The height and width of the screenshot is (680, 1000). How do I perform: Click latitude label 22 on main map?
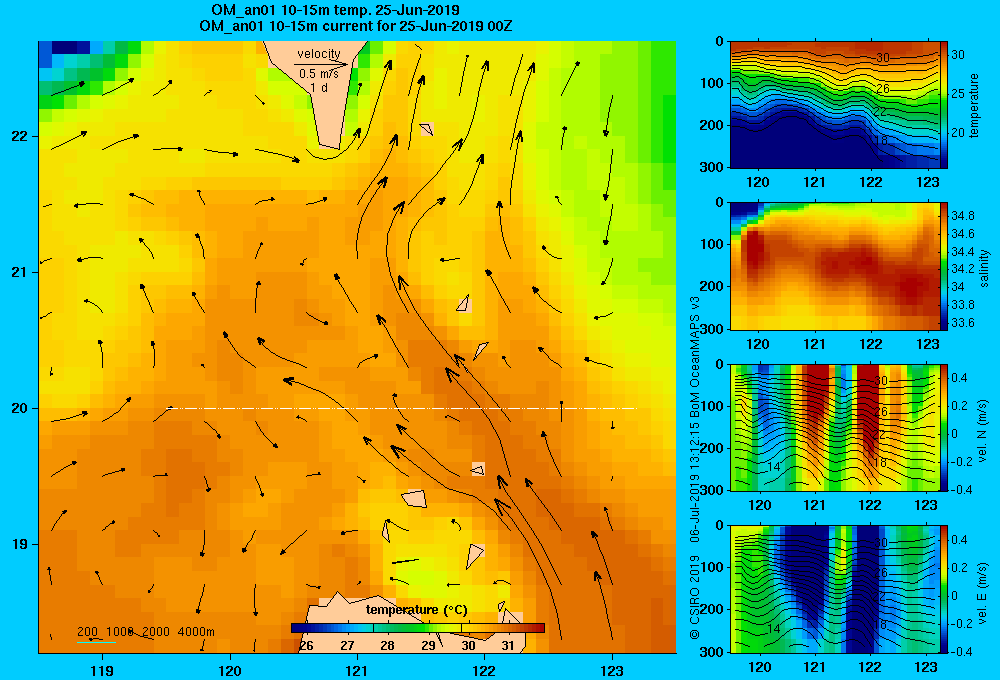pos(19,136)
